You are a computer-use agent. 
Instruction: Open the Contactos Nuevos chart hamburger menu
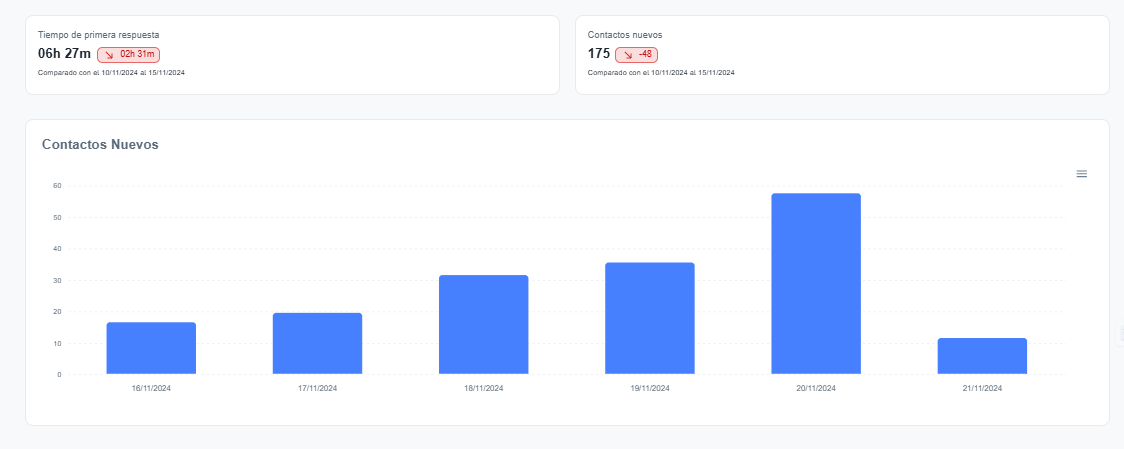(1081, 174)
